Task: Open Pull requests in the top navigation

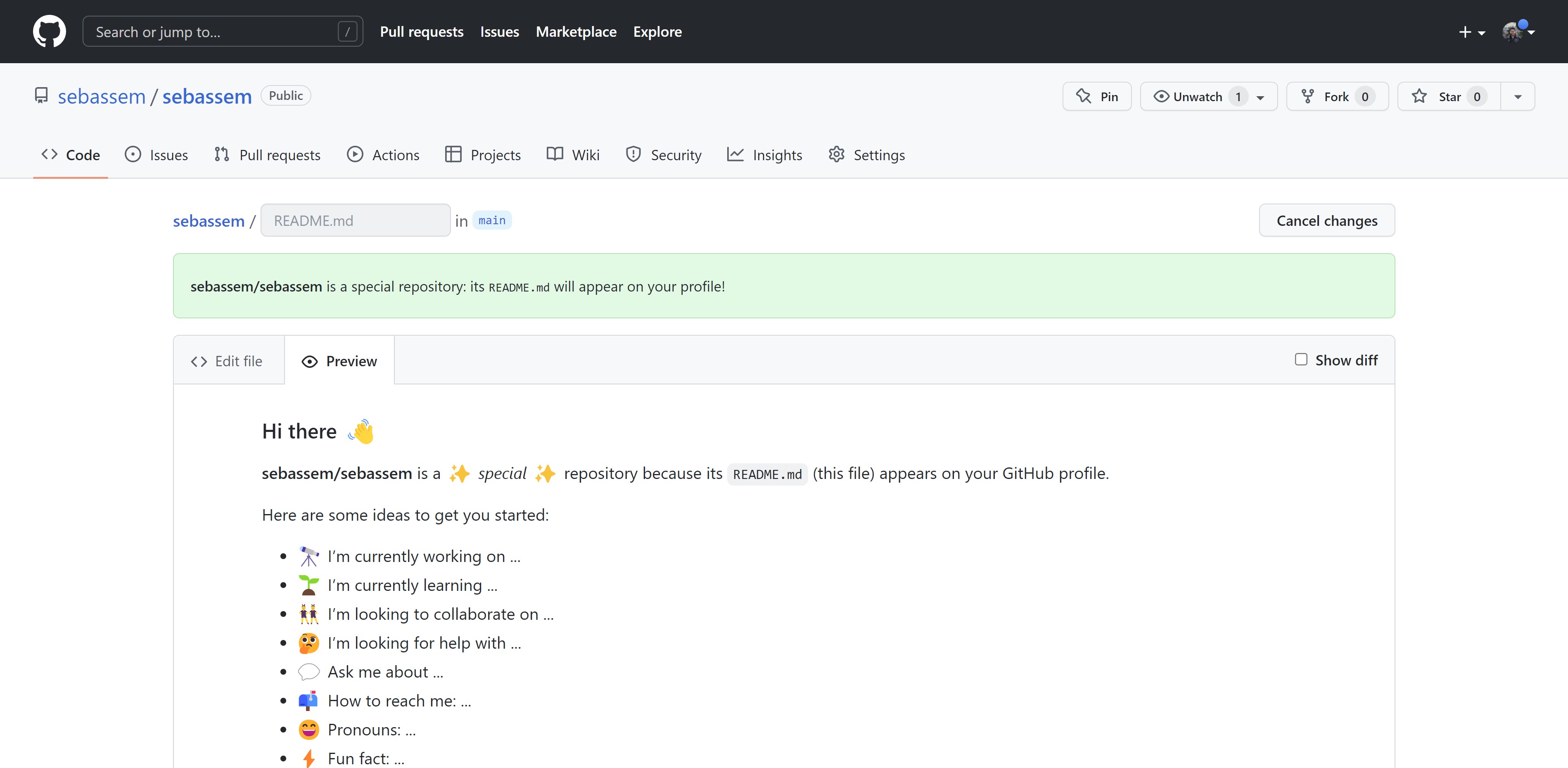Action: pos(422,32)
